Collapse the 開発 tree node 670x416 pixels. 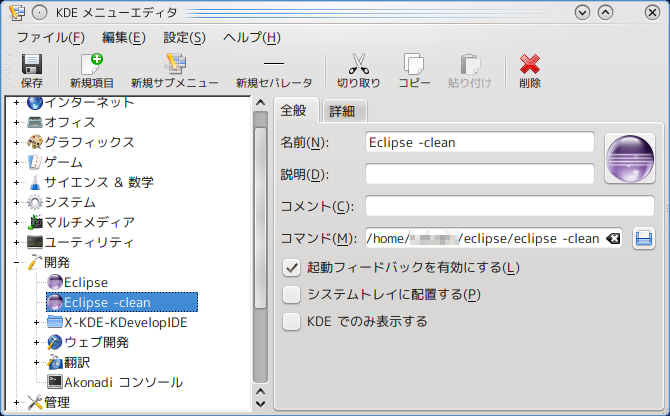[16, 262]
